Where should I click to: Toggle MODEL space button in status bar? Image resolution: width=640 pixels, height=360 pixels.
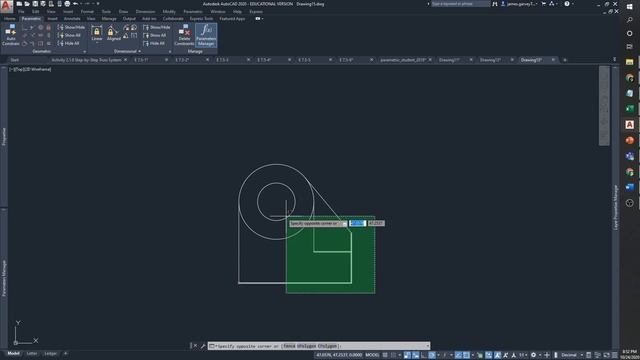[x=372, y=355]
